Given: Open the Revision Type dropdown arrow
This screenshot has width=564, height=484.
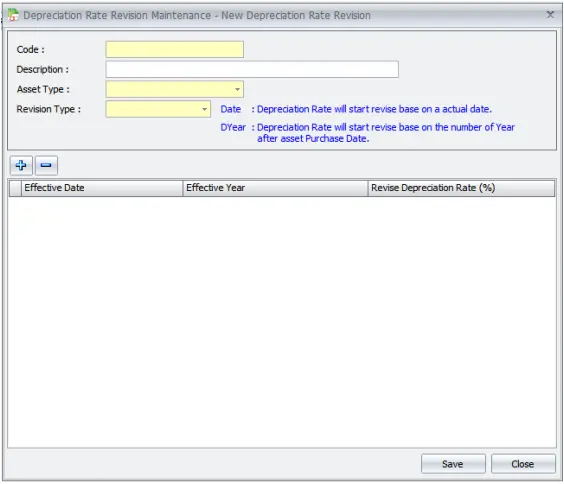Looking at the screenshot, I should (204, 109).
